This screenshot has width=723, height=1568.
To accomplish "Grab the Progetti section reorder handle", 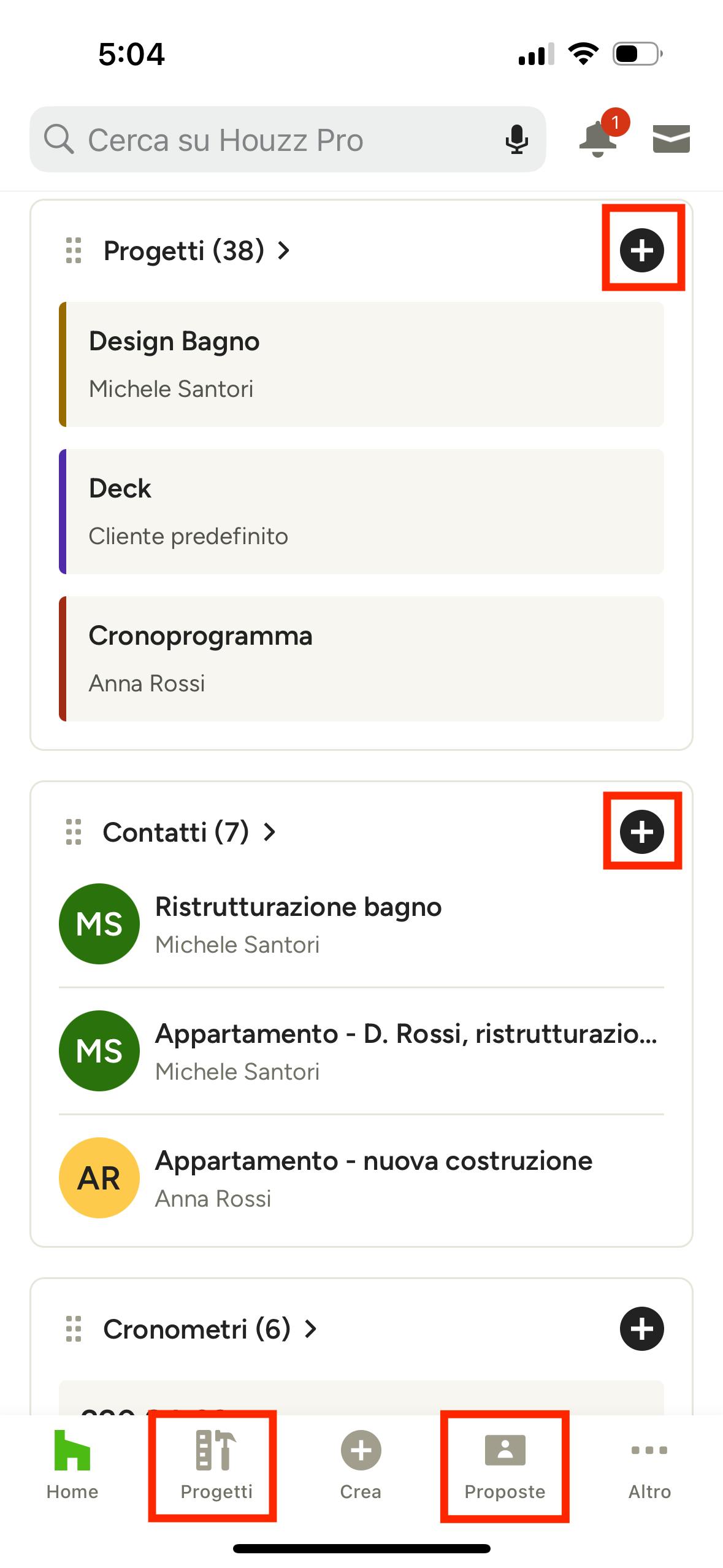I will tap(74, 250).
